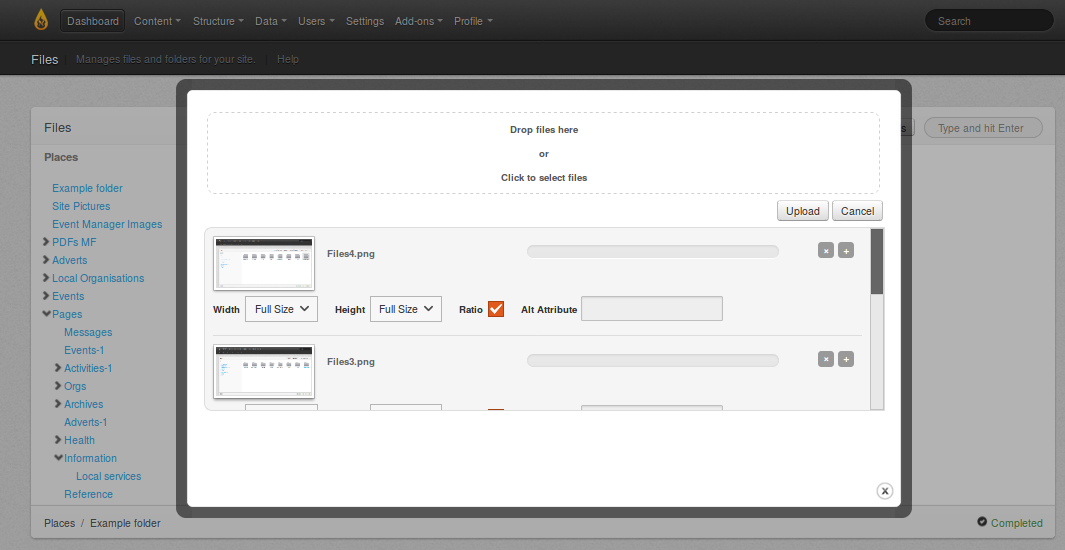
Task: Remove Files4.png using its x icon
Action: point(825,251)
